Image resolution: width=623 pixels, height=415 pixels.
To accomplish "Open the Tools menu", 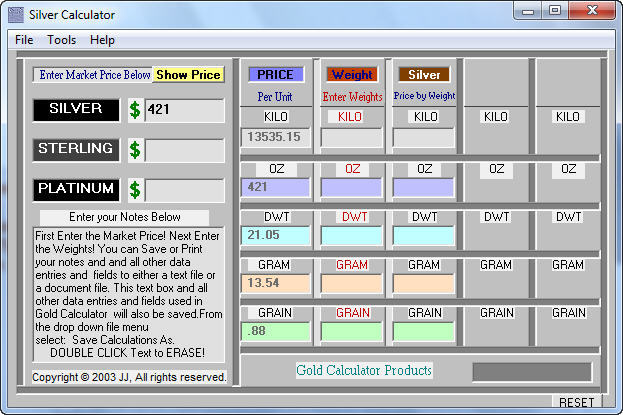I will coord(61,40).
